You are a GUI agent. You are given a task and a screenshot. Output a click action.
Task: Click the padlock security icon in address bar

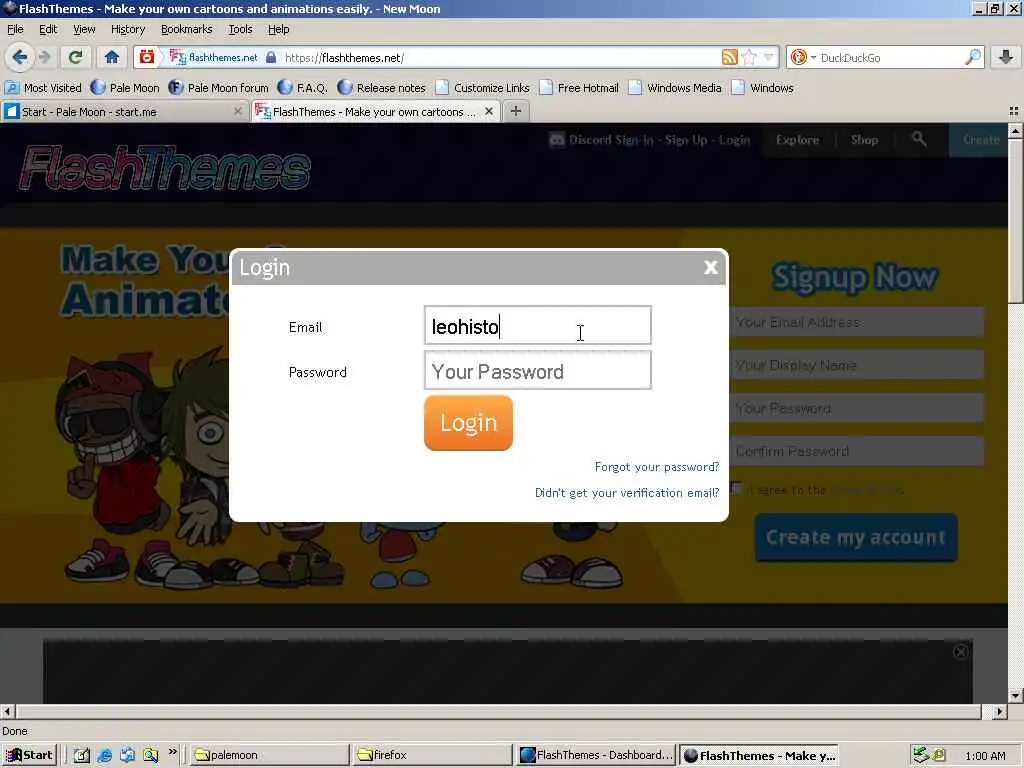click(x=271, y=57)
